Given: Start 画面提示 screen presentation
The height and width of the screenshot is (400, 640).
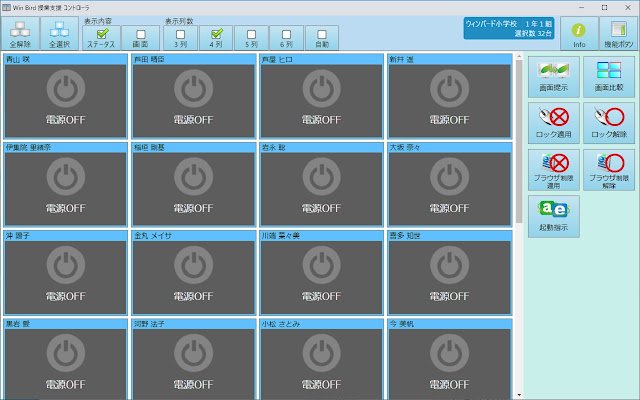Looking at the screenshot, I should point(553,77).
